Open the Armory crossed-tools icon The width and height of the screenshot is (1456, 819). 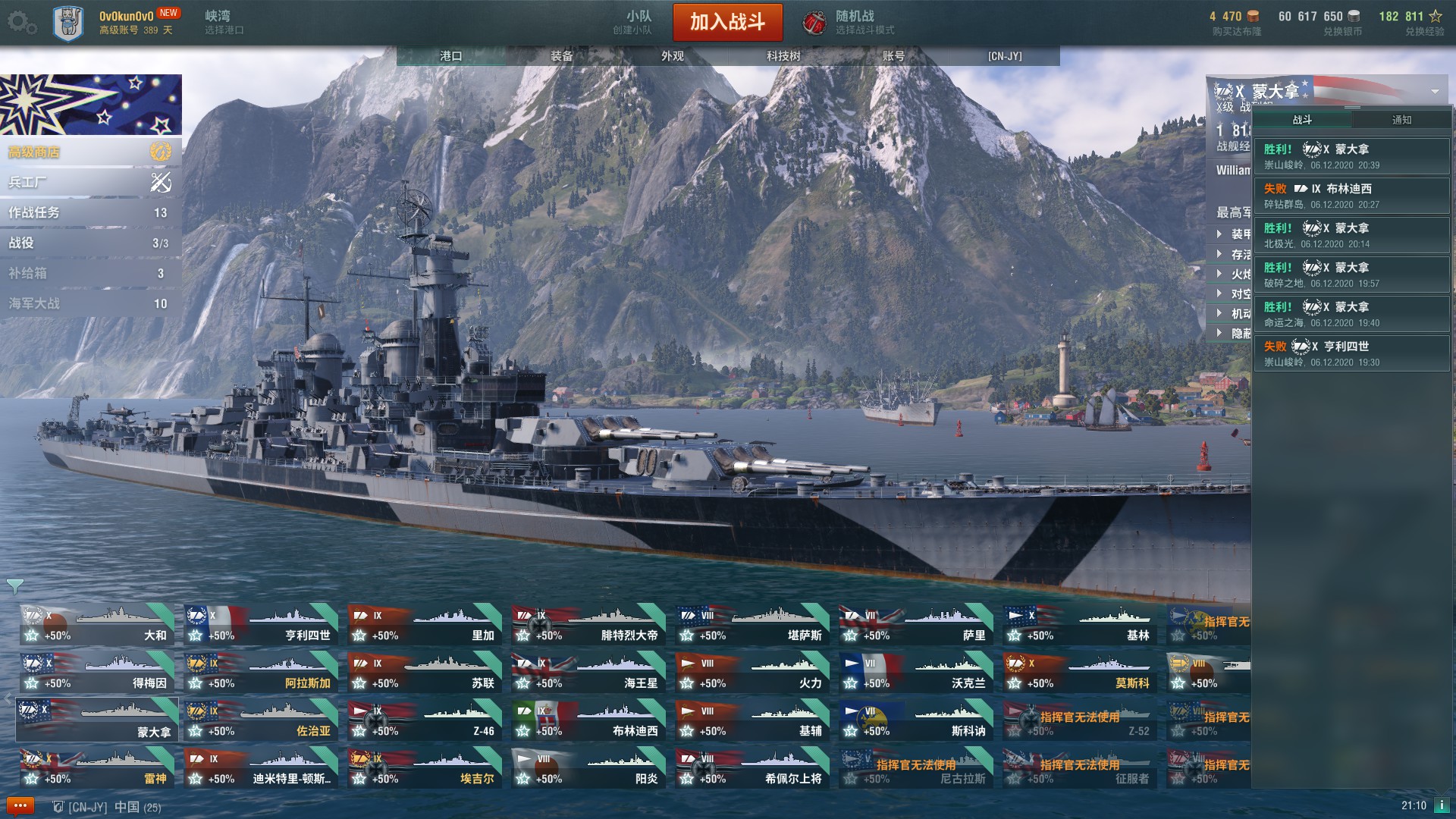(161, 182)
